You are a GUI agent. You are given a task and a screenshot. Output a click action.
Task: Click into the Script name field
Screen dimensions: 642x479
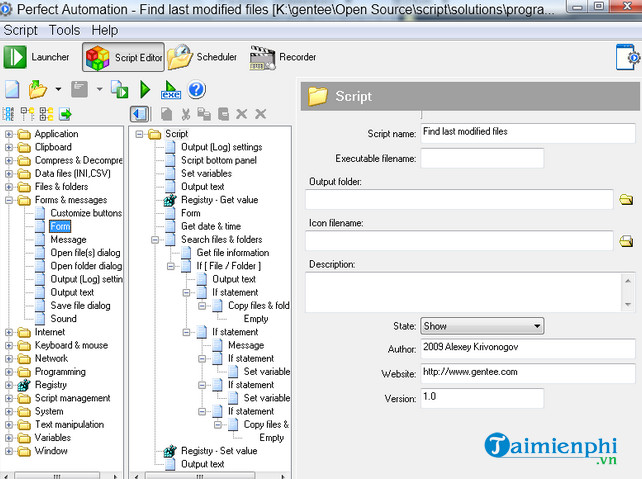coord(527,131)
